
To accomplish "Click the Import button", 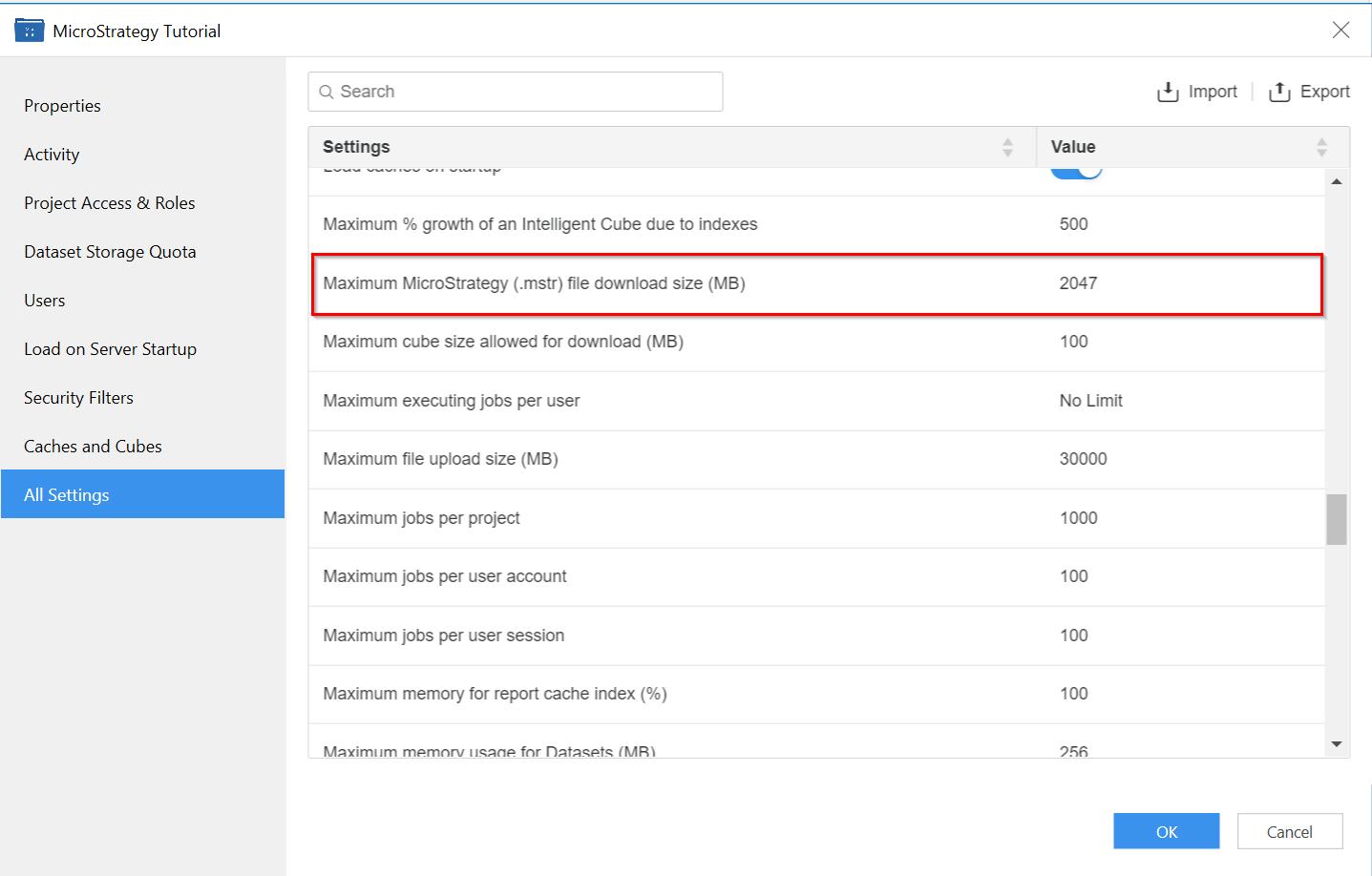I will 1197,92.
